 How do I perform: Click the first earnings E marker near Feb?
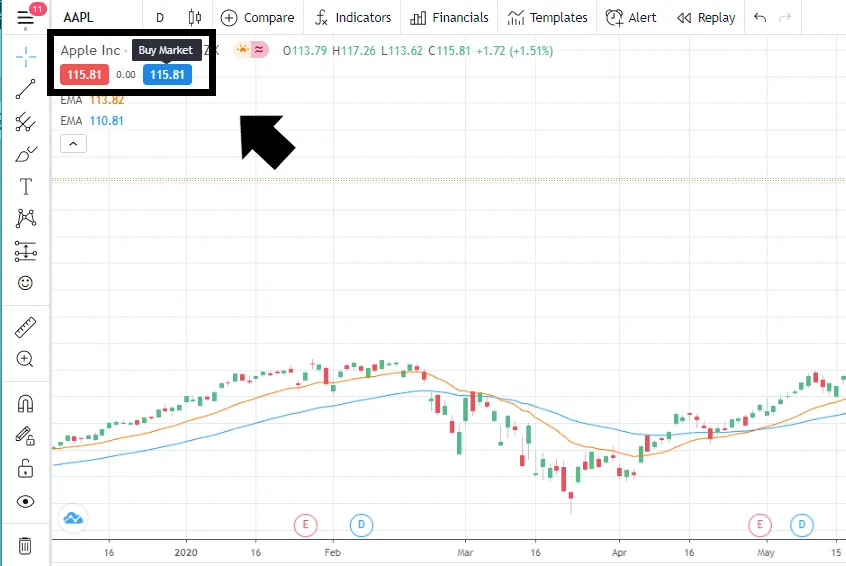pyautogui.click(x=305, y=524)
